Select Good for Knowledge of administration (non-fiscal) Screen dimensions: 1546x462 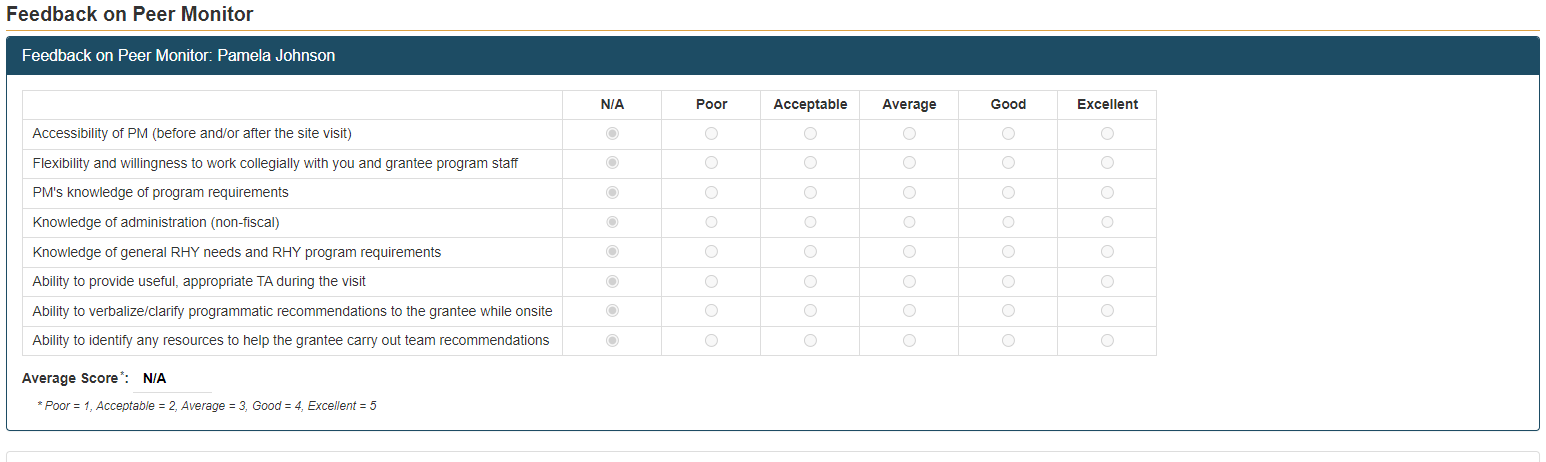click(x=1008, y=222)
